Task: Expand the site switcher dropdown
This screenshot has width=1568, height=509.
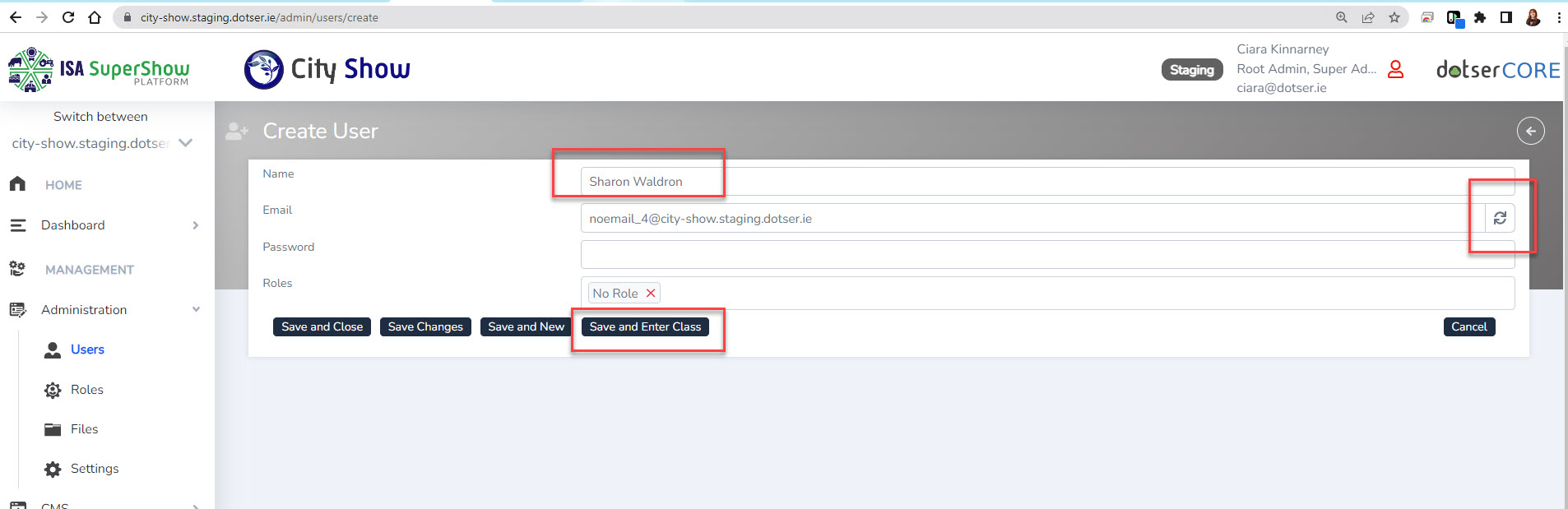Action: pos(186,143)
